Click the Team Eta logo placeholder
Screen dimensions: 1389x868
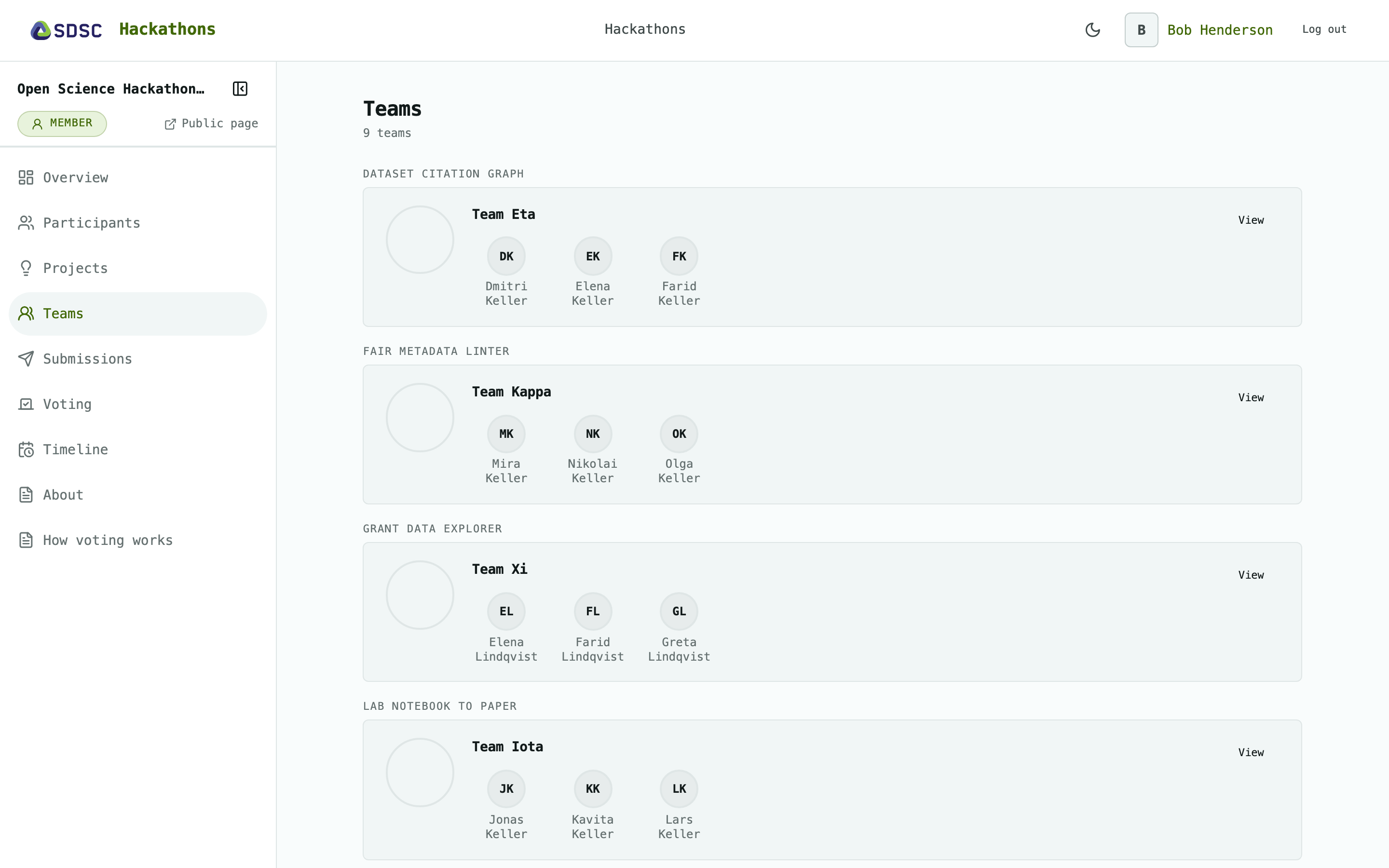[420, 239]
